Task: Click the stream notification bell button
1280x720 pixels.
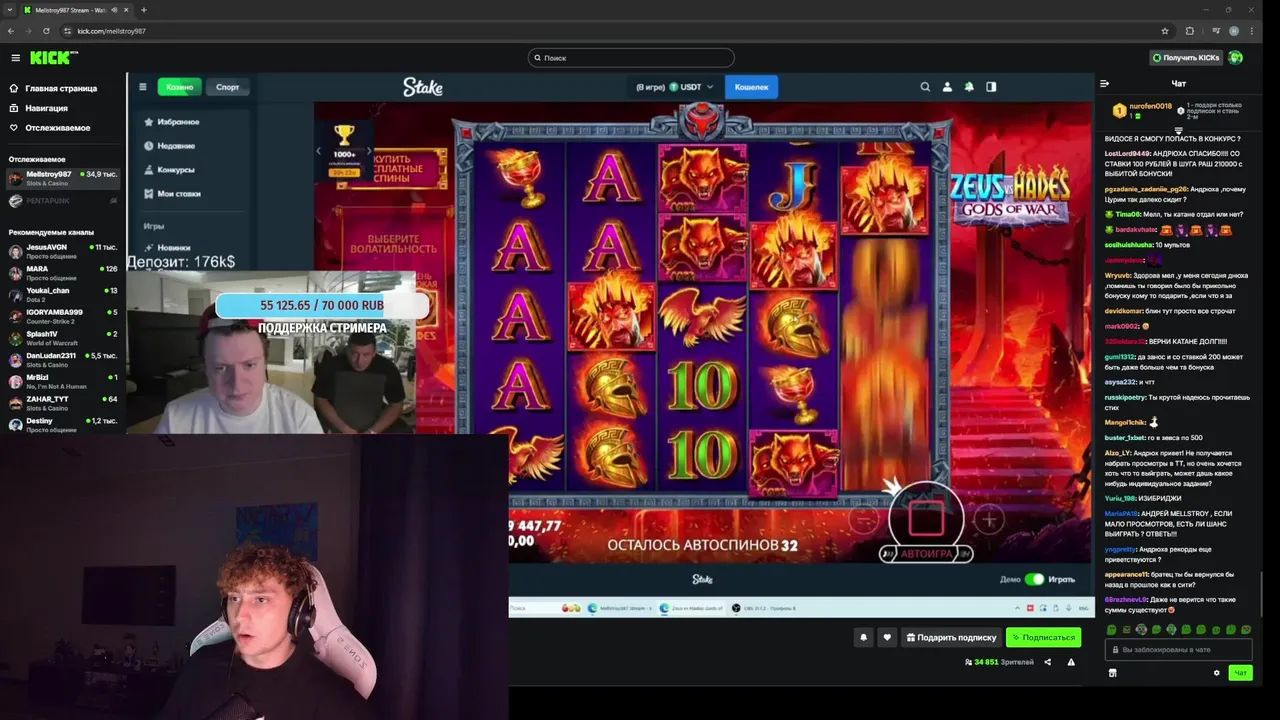Action: [863, 637]
